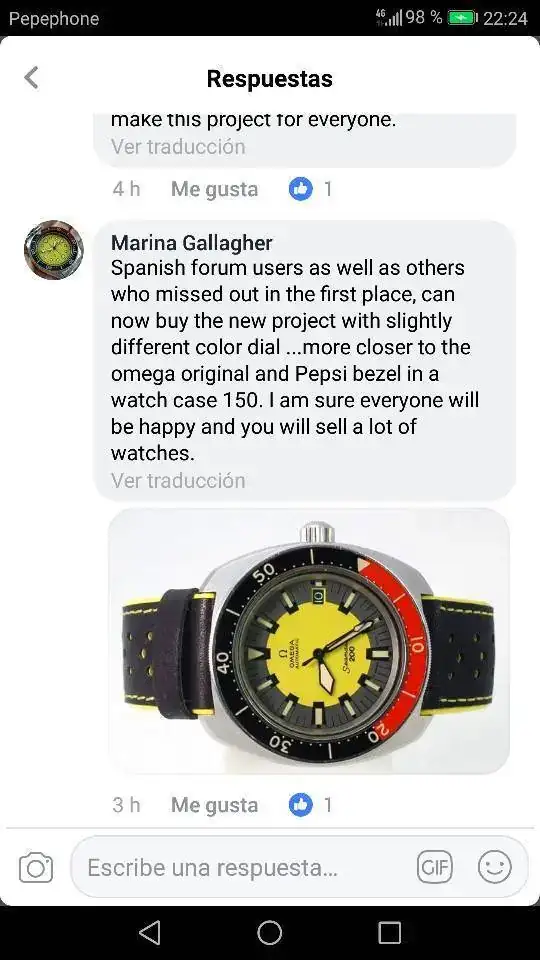Tap the battery indicator in status bar
The image size is (540, 960).
(x=463, y=18)
